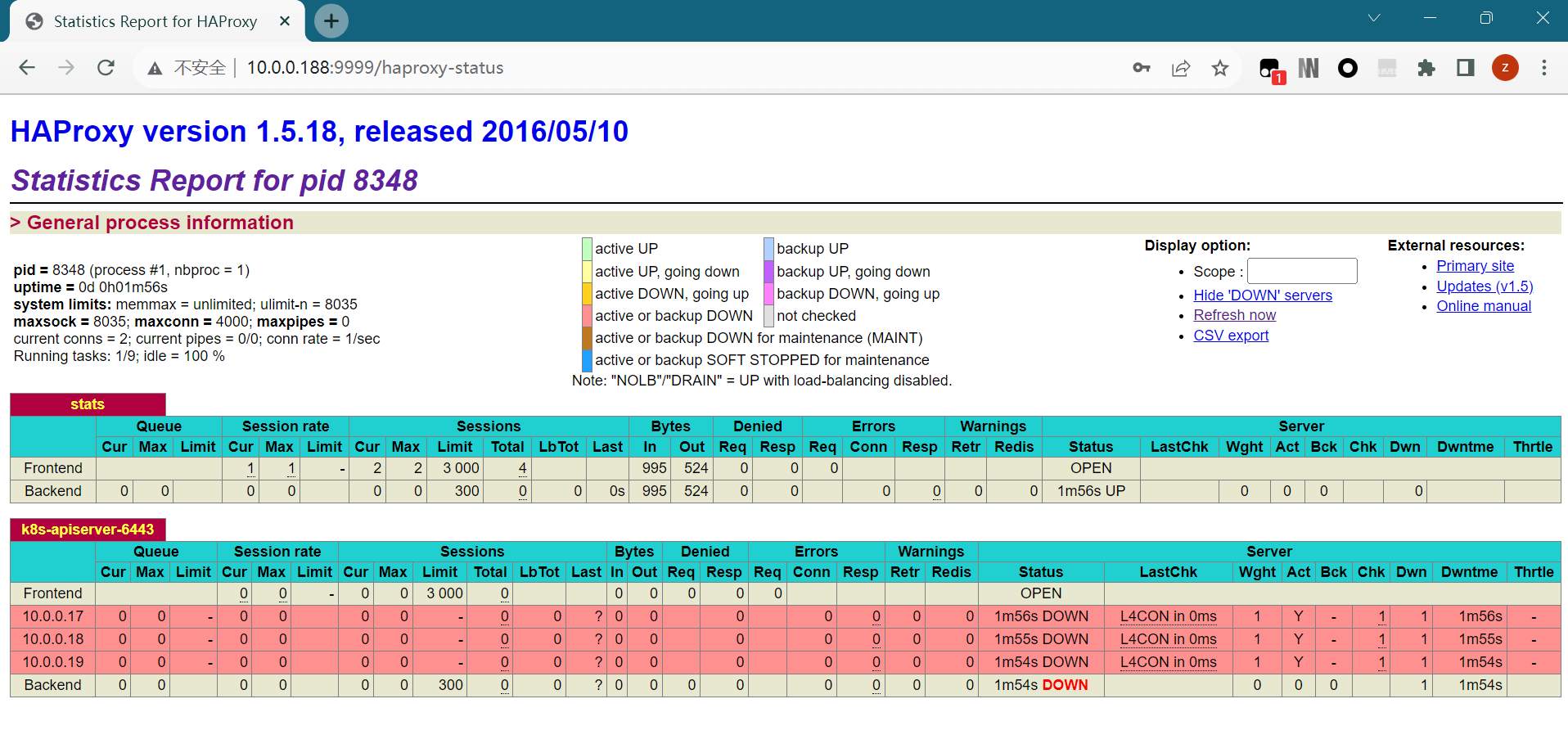Click the stats Backend 1m56s UP status

pyautogui.click(x=1091, y=491)
